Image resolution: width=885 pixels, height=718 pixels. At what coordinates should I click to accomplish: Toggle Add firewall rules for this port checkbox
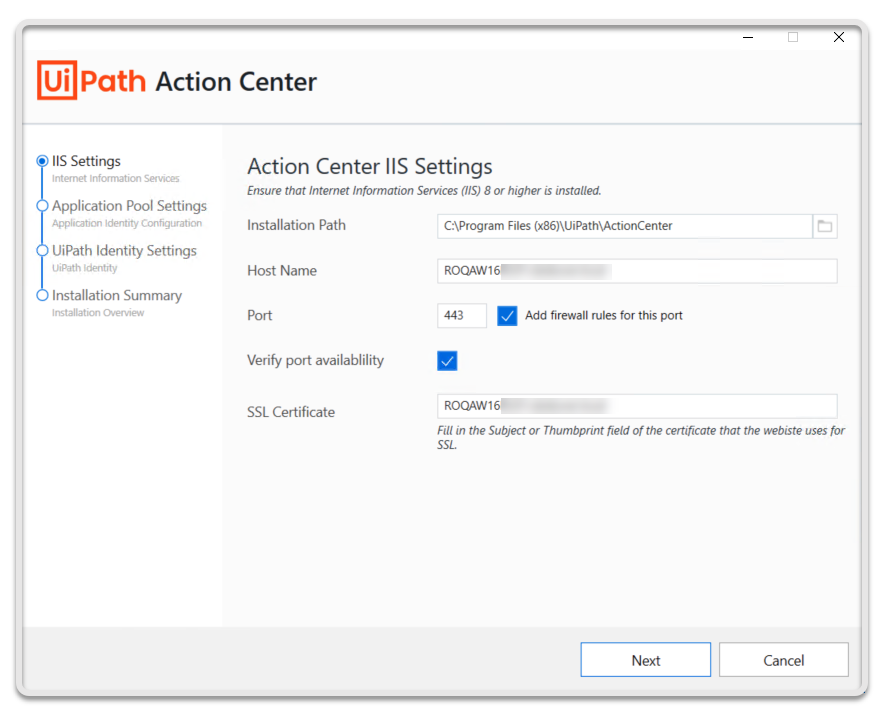pos(507,316)
